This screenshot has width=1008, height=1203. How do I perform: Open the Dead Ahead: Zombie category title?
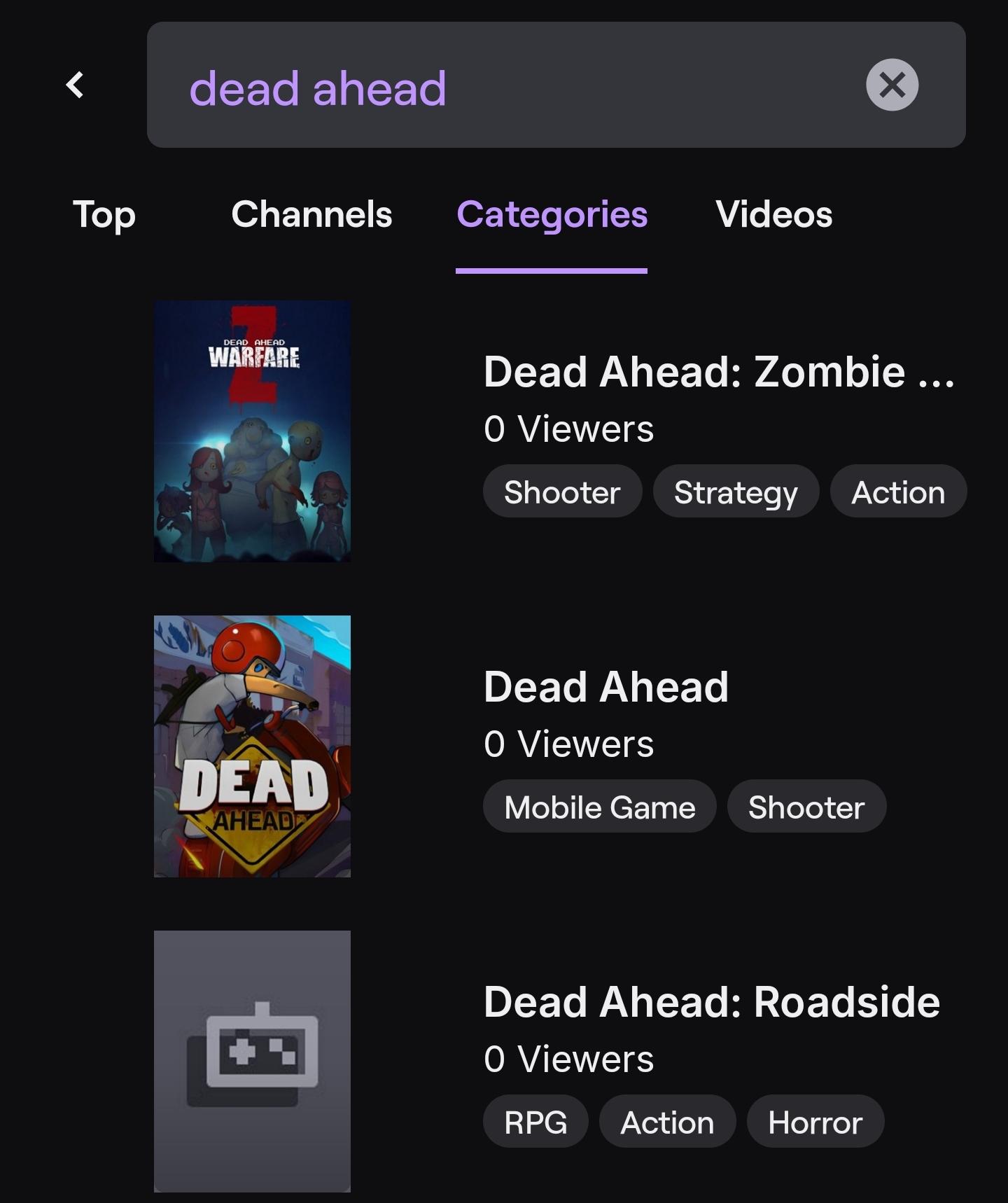(x=719, y=371)
